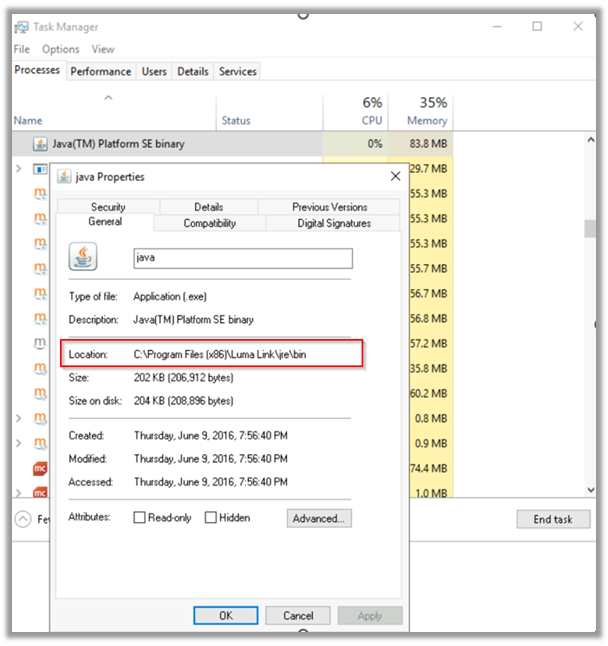This screenshot has height=646, width=608.
Task: Click the process list scroll down arrow
Action: [x=590, y=490]
